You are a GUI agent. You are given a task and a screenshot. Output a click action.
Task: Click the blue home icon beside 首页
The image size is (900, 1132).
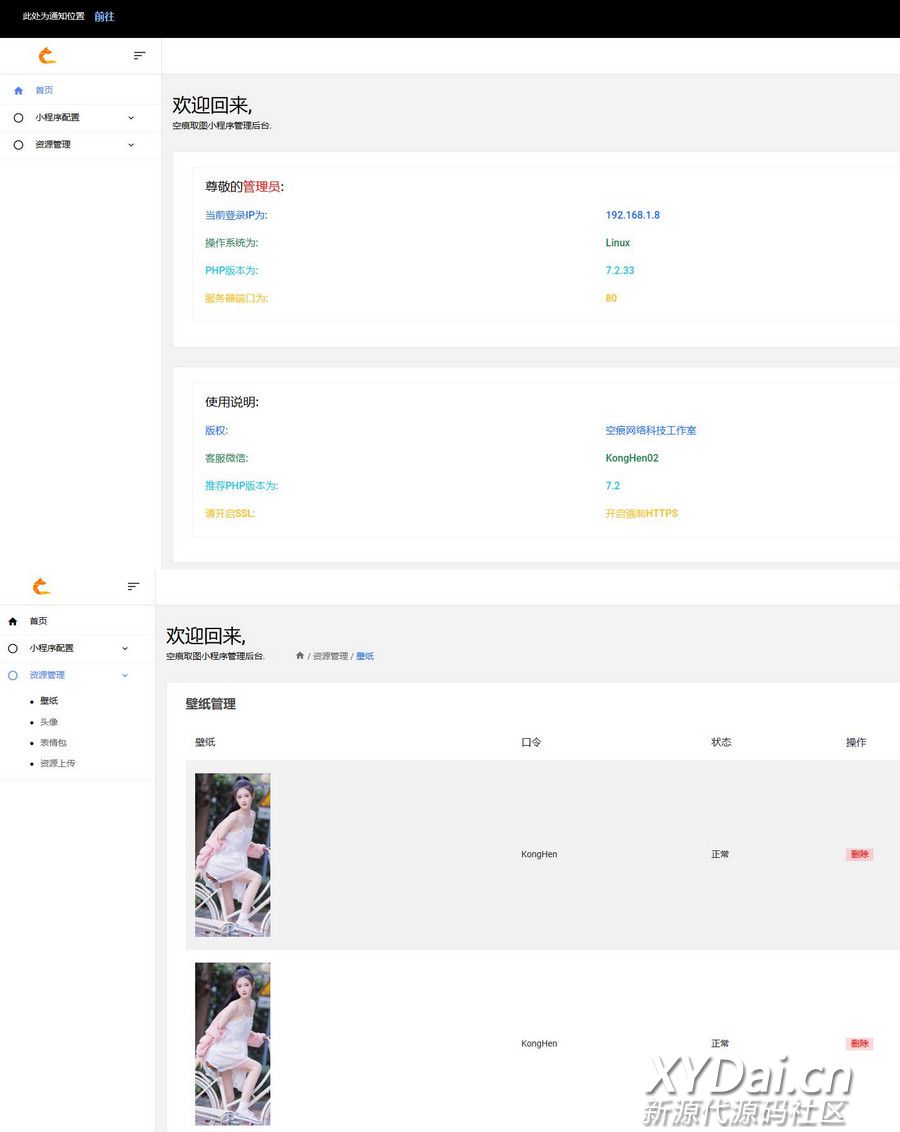tap(18, 90)
